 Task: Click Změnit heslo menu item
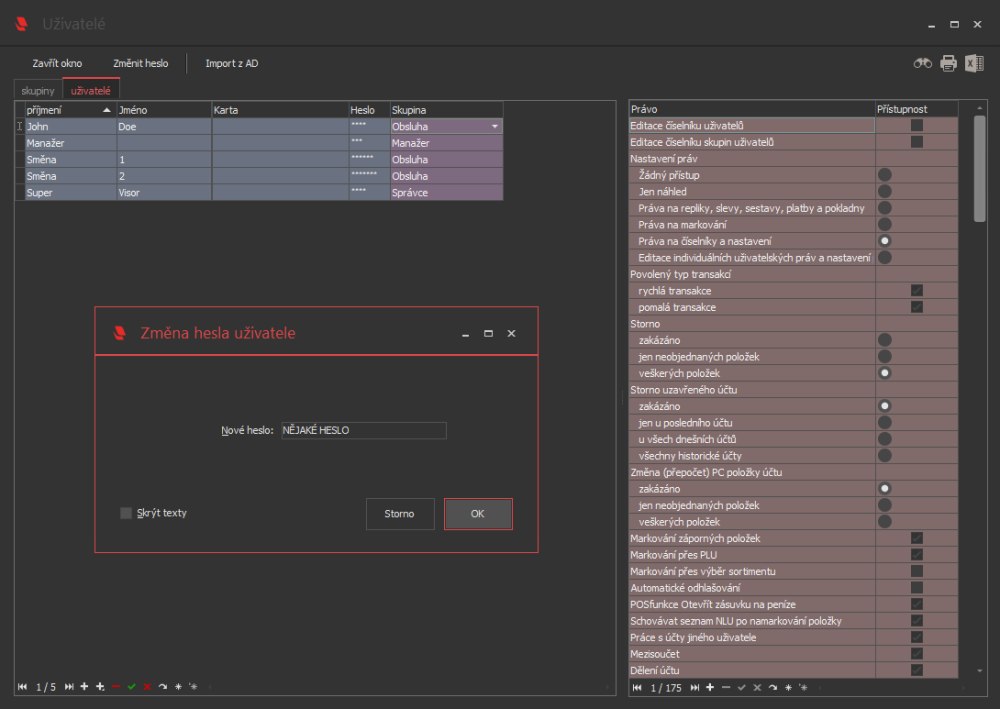click(140, 63)
